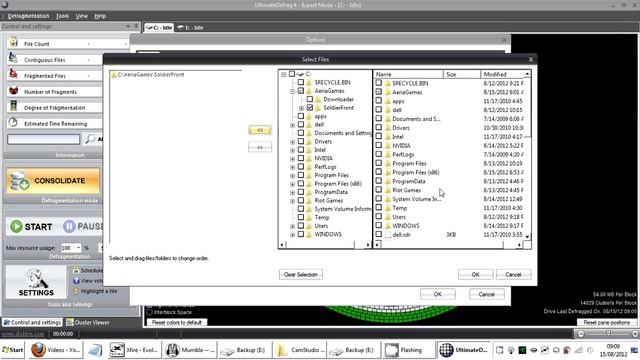The image size is (640, 360).
Task: Expand the dell folder tree node
Action: pos(293,125)
